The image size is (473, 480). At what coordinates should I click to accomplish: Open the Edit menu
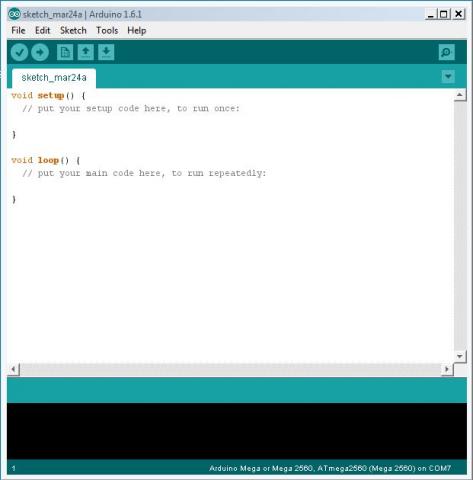tap(42, 31)
